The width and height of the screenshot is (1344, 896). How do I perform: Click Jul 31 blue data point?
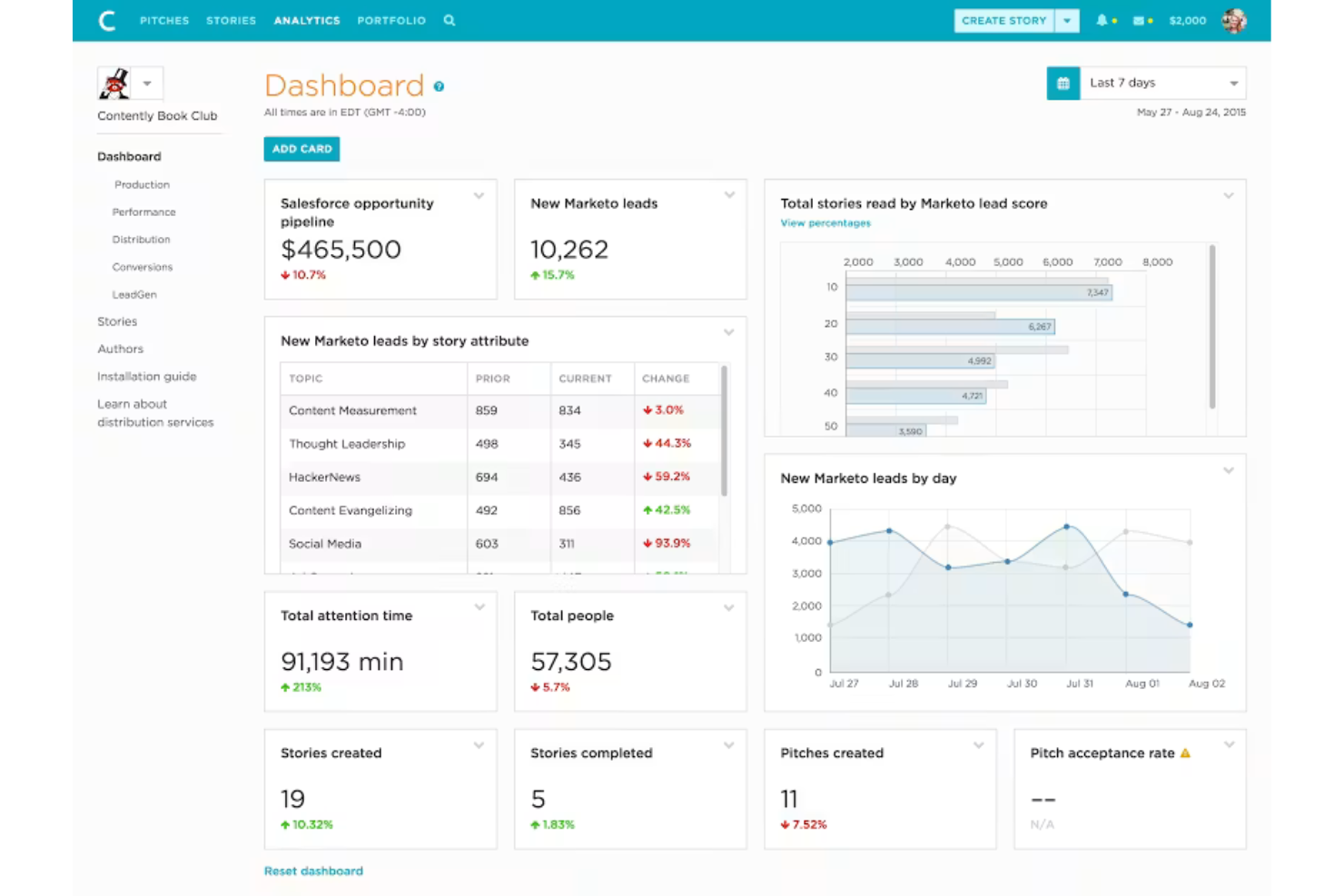[1067, 527]
